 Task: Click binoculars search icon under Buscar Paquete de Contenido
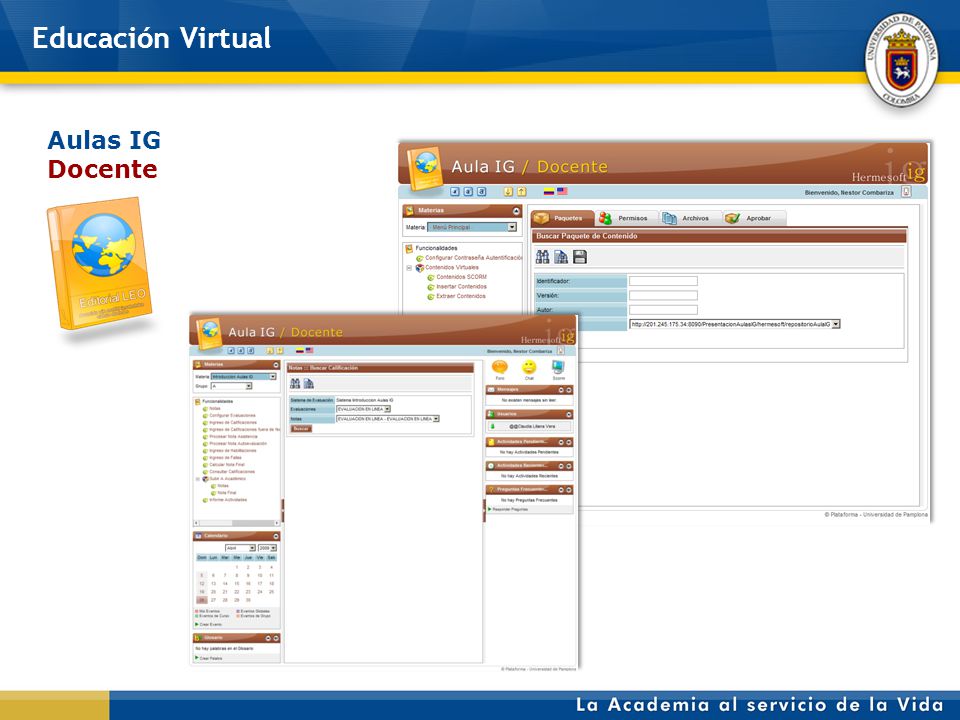[x=542, y=257]
